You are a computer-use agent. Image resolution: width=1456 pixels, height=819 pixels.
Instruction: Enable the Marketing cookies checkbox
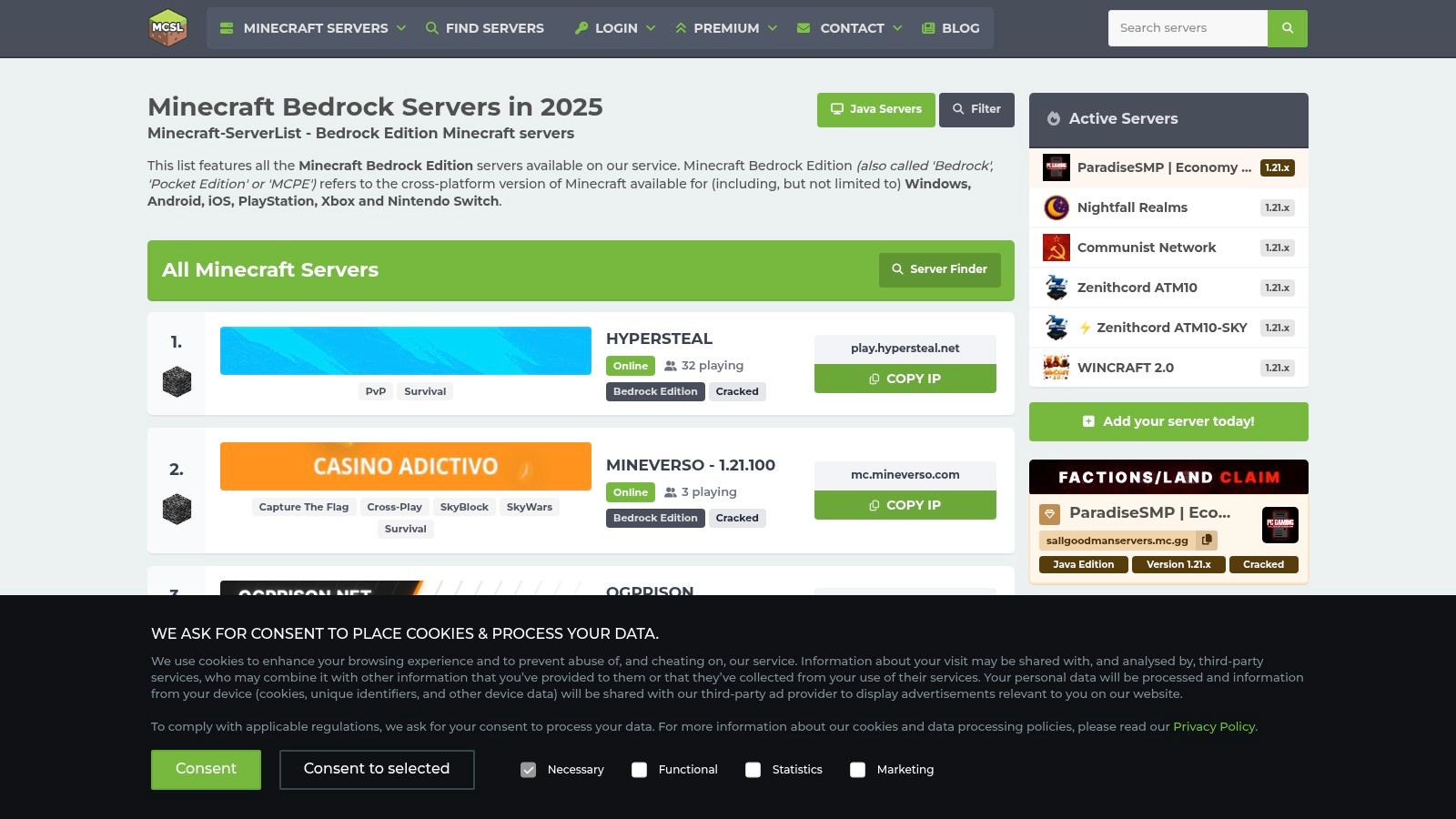coord(857,770)
